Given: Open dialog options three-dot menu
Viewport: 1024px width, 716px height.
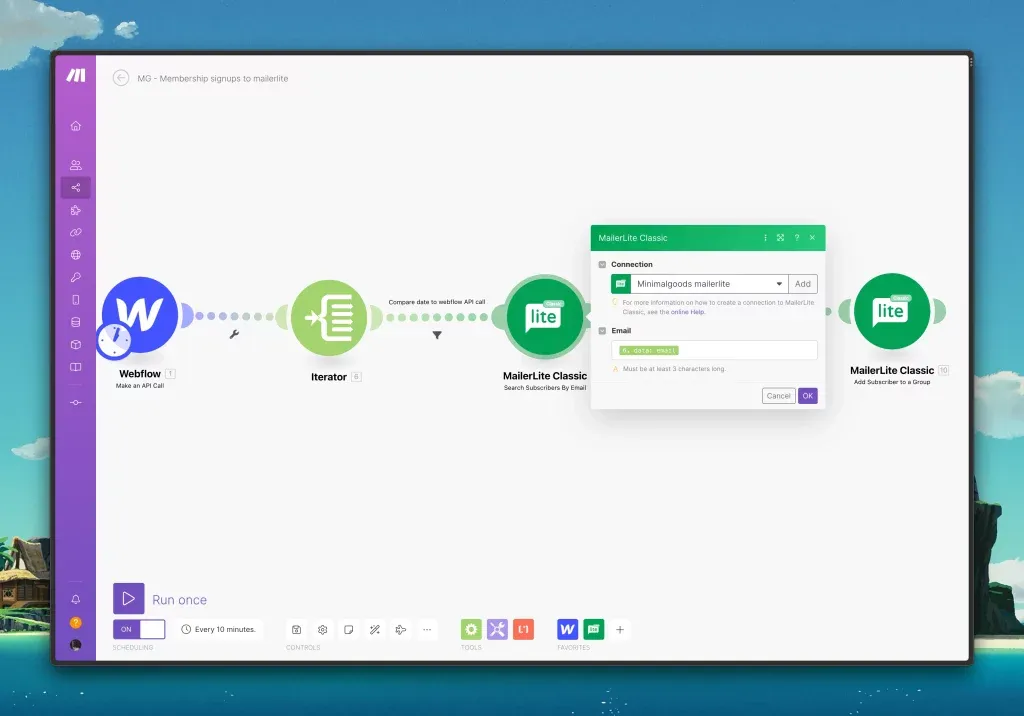Looking at the screenshot, I should tap(765, 238).
